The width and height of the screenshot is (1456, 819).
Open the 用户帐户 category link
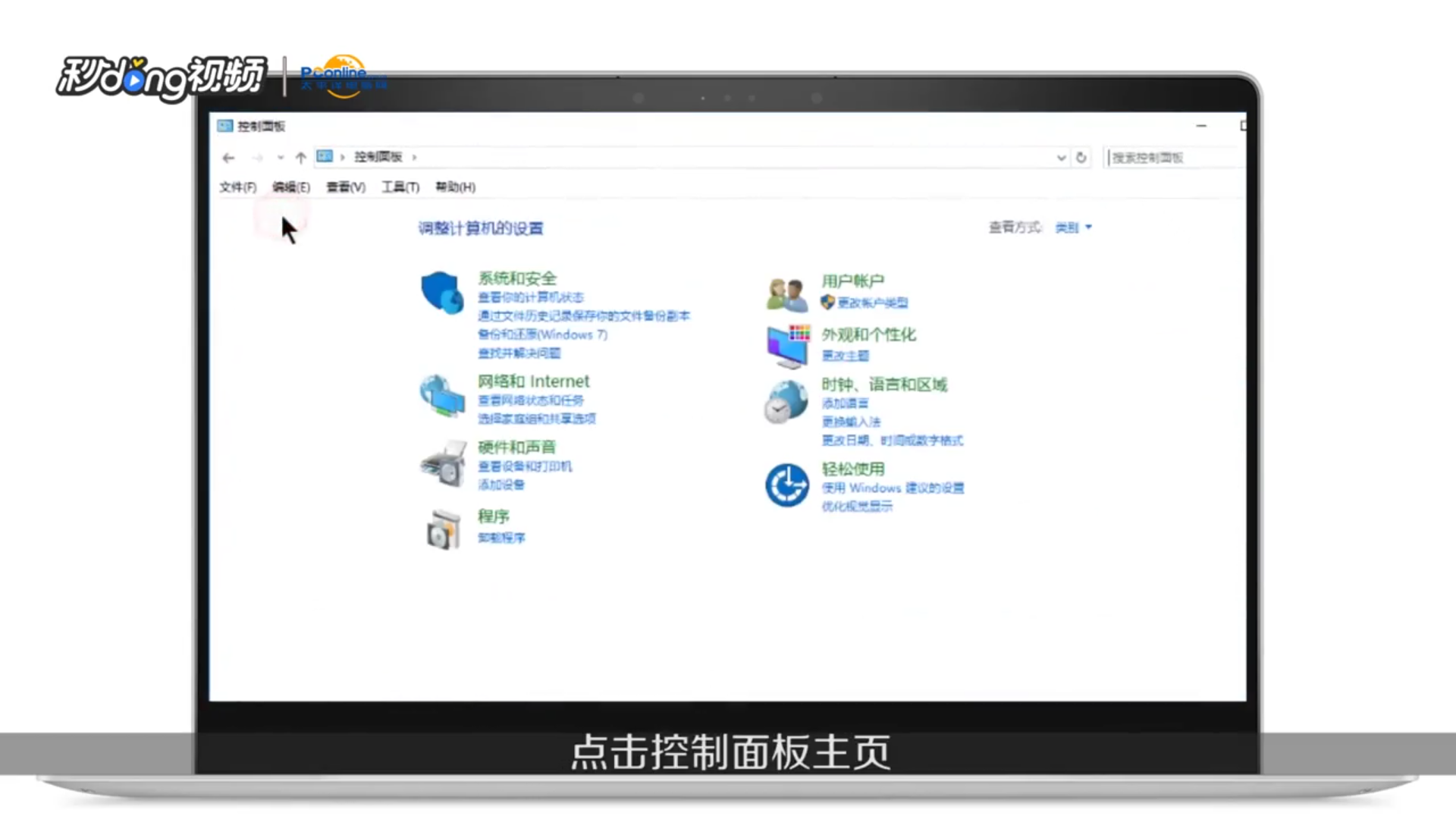[853, 281]
